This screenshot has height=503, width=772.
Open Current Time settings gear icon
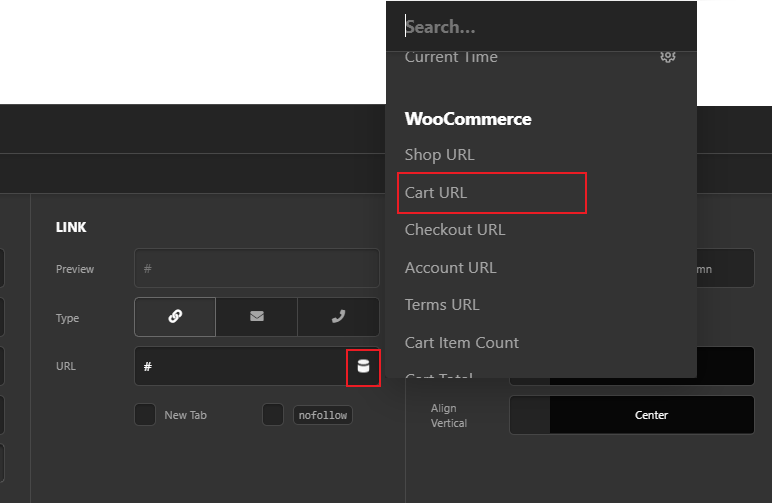click(x=668, y=57)
